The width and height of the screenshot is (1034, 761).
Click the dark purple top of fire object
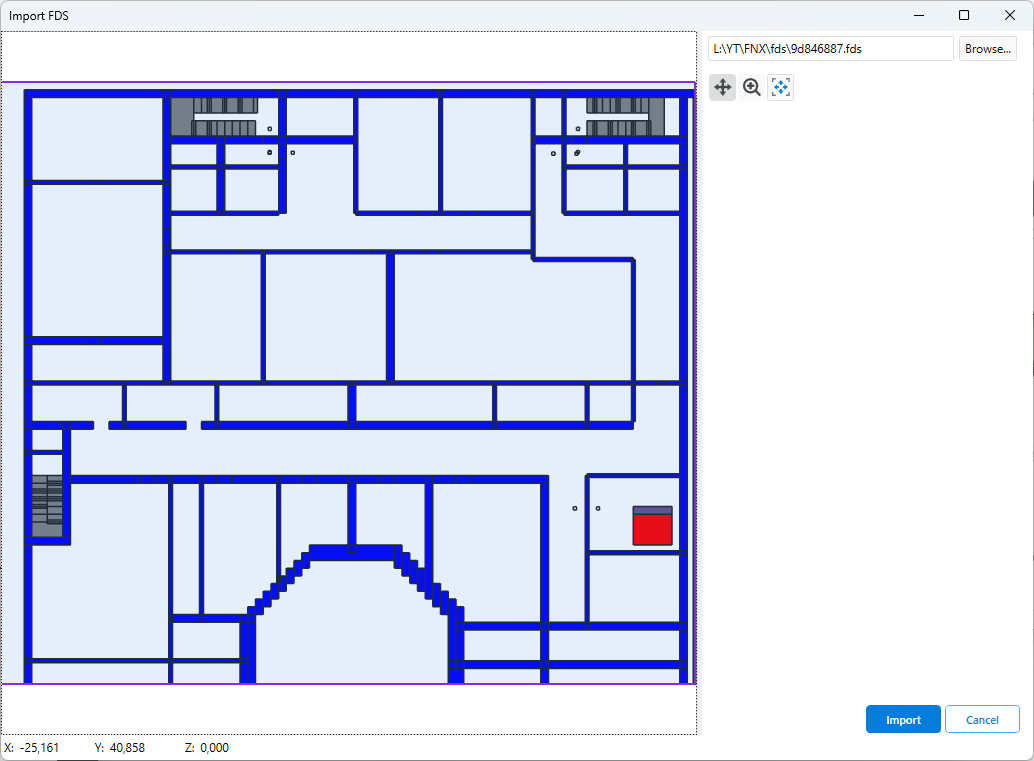(x=652, y=510)
